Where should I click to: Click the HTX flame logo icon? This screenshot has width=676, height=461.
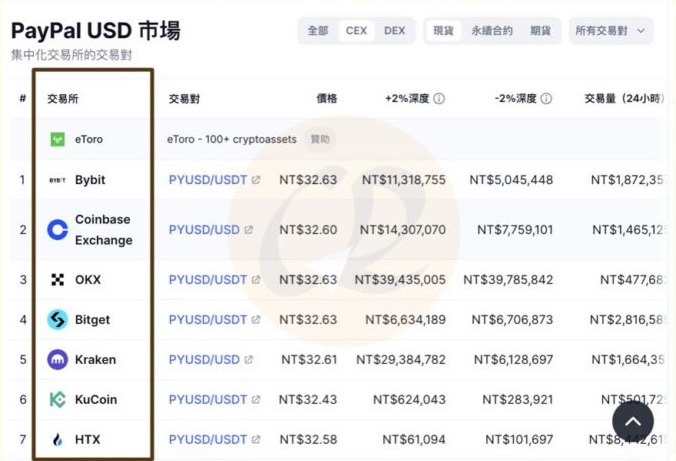(x=57, y=439)
